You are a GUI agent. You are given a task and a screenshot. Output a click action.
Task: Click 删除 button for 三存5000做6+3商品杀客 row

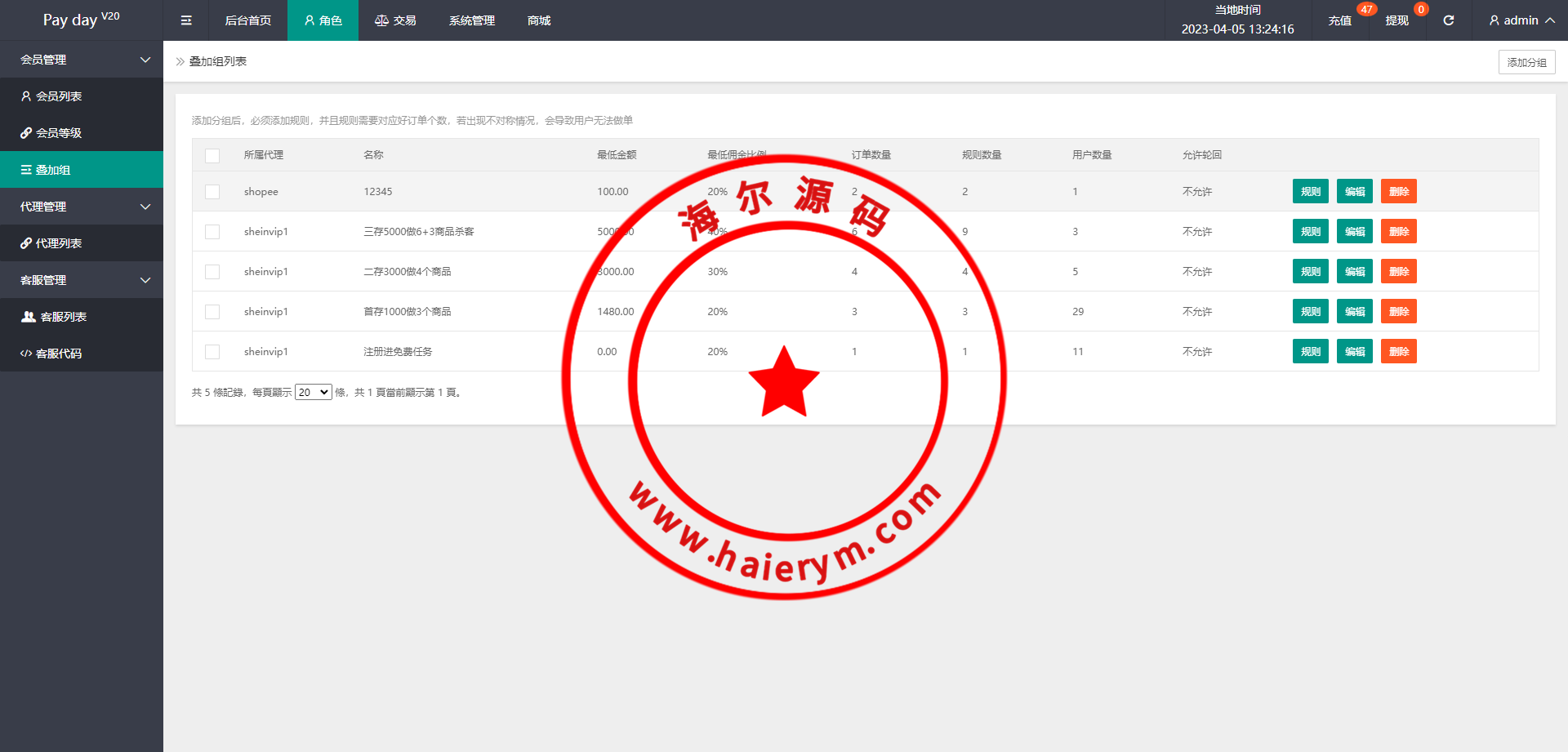point(1399,232)
